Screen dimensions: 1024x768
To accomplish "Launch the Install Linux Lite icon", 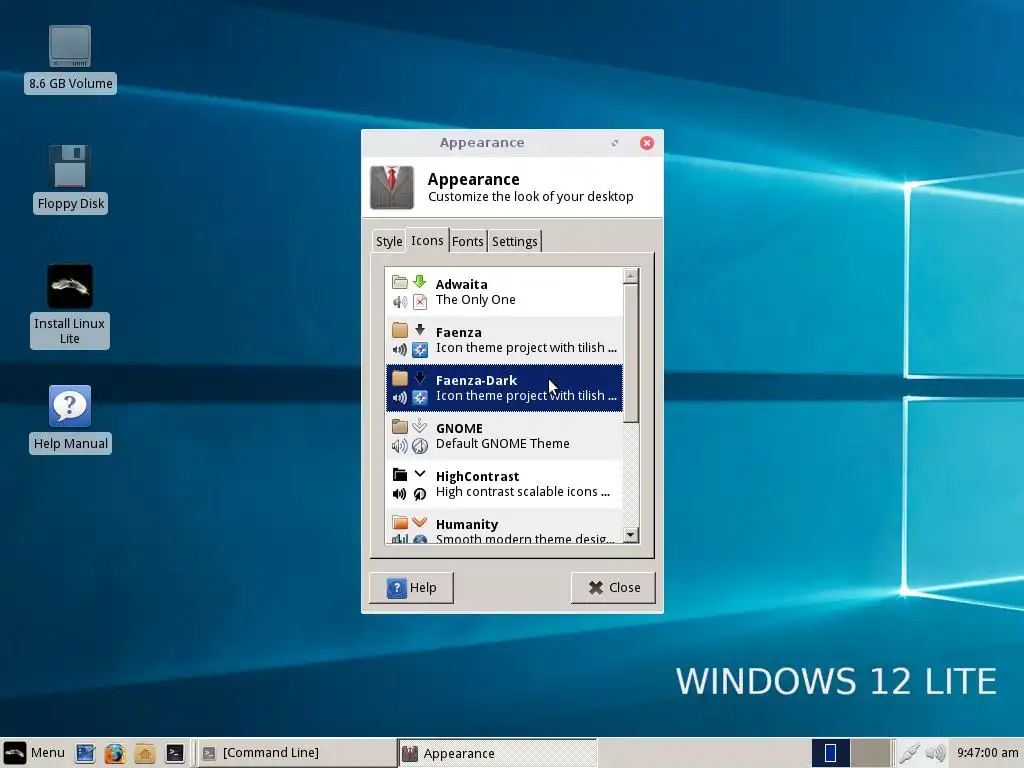I will point(70,306).
